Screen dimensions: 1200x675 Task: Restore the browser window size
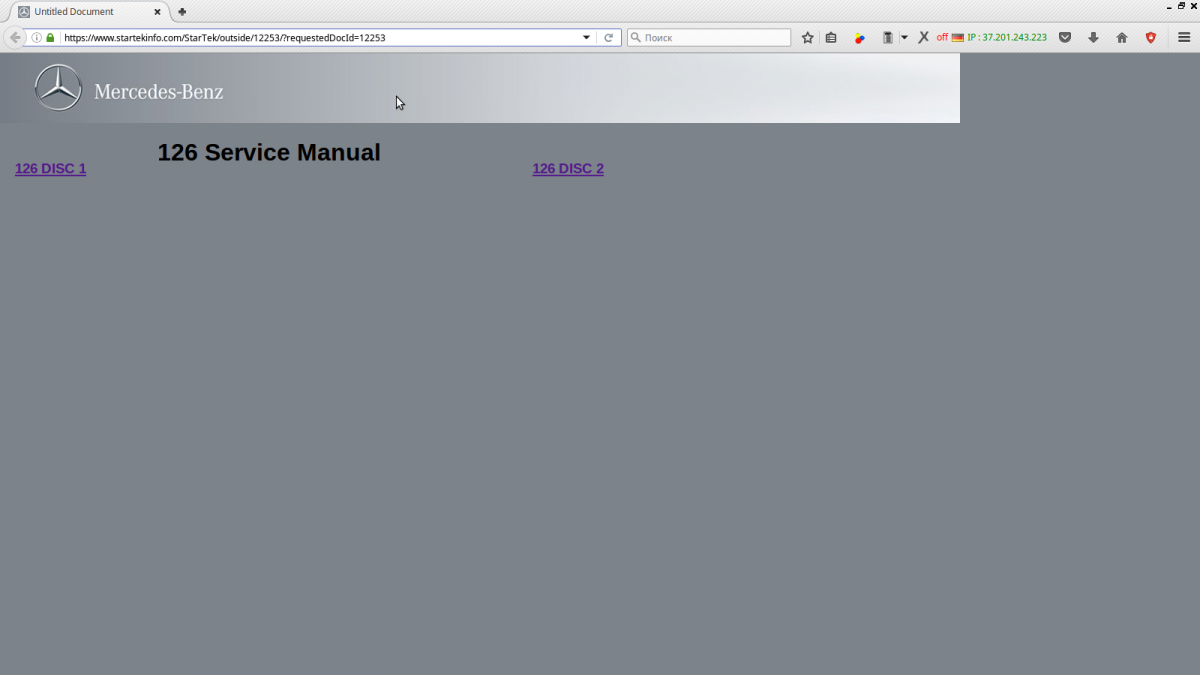click(x=1181, y=6)
